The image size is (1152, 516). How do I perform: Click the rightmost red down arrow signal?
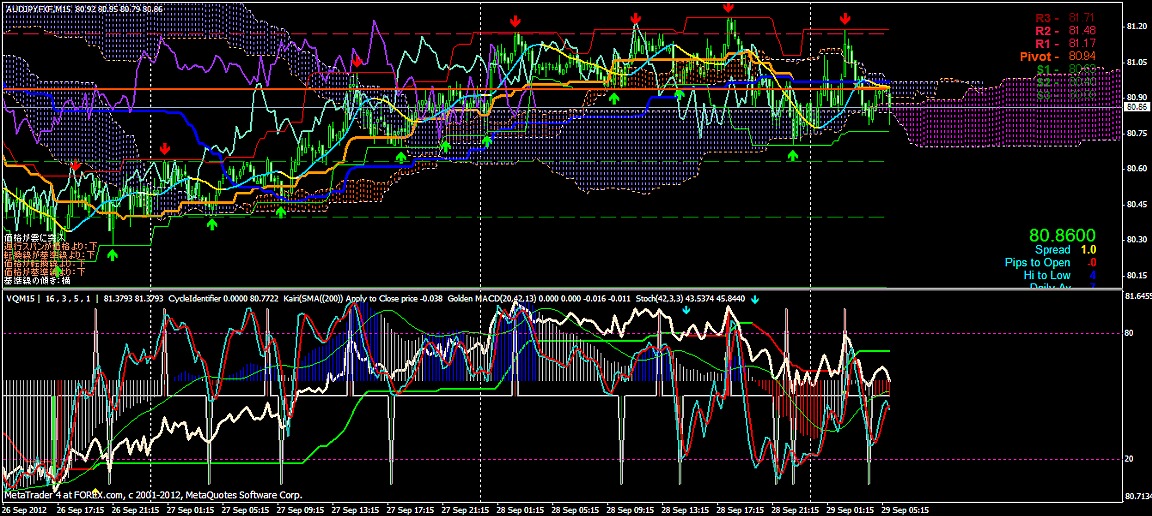(845, 18)
